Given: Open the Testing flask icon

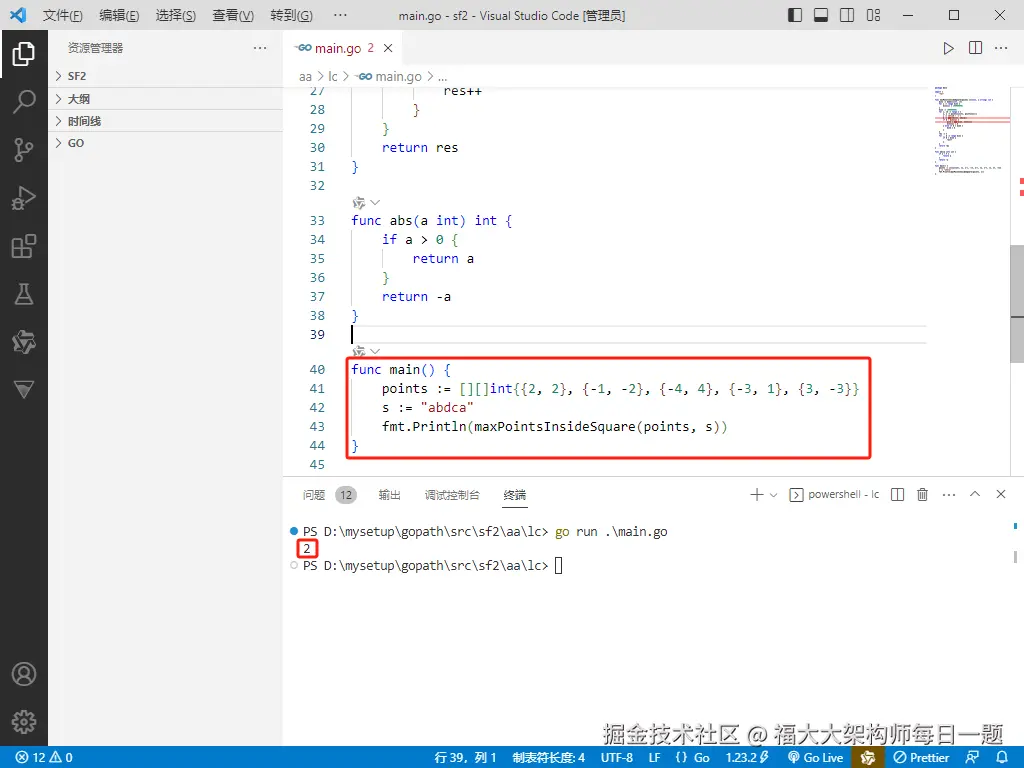Looking at the screenshot, I should click(24, 295).
